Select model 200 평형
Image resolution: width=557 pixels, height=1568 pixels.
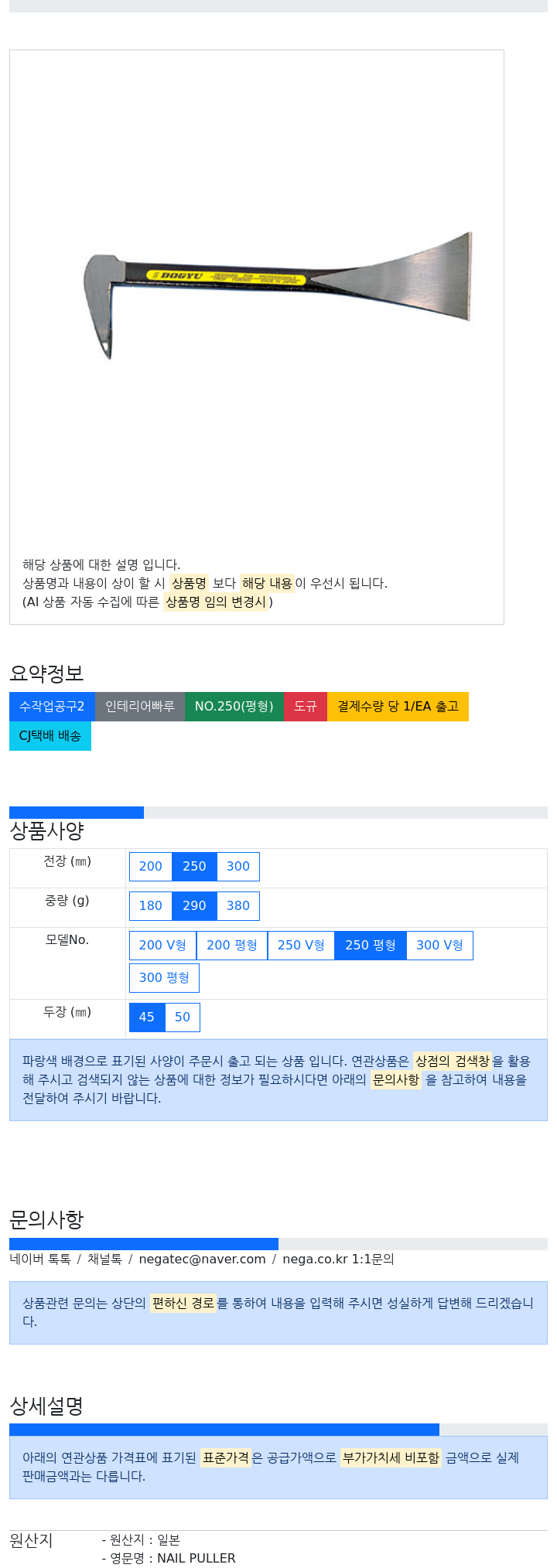point(232,946)
